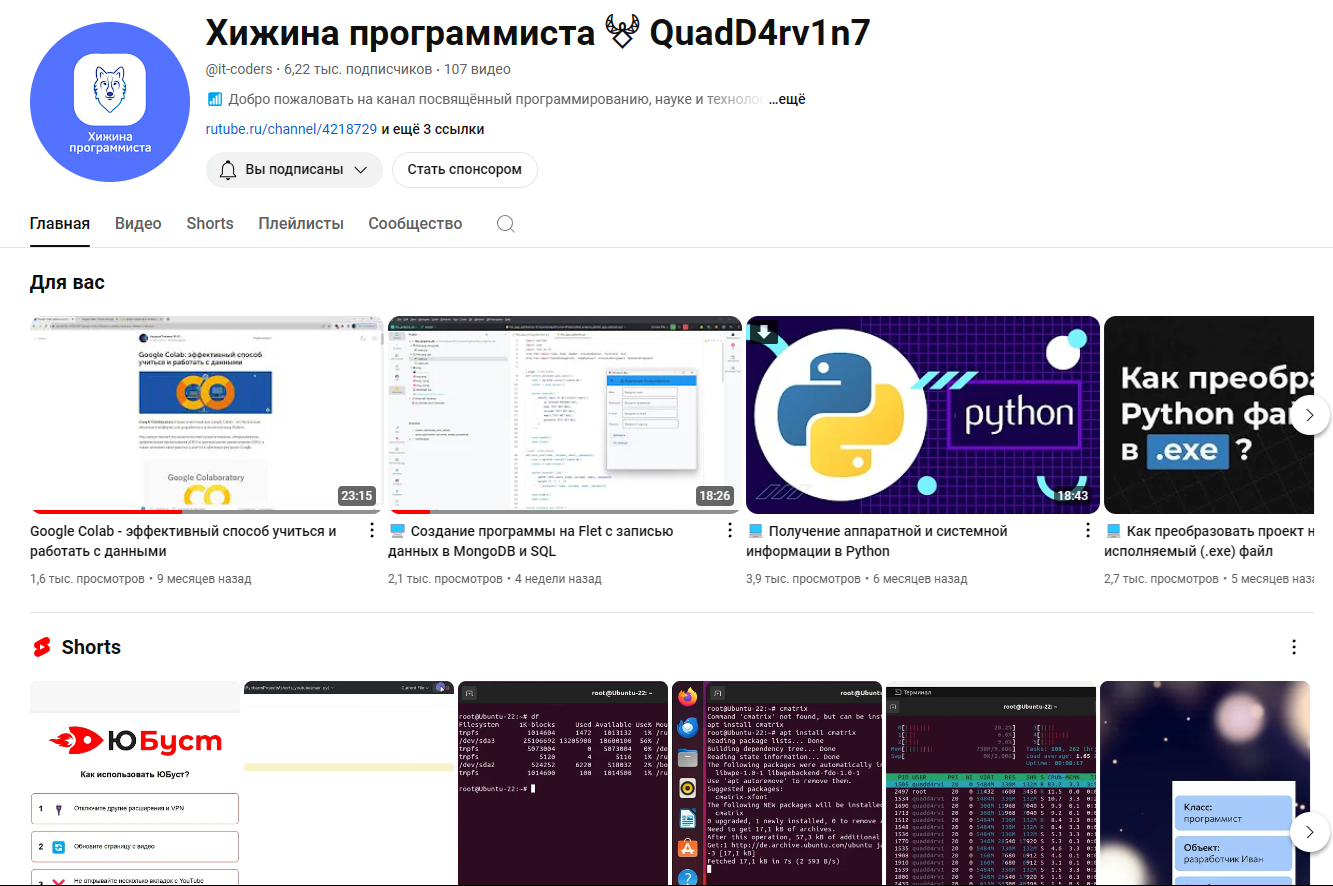Open the ЮБуст Shorts thumbnail
Screen dimensions: 1333x886
(135, 783)
